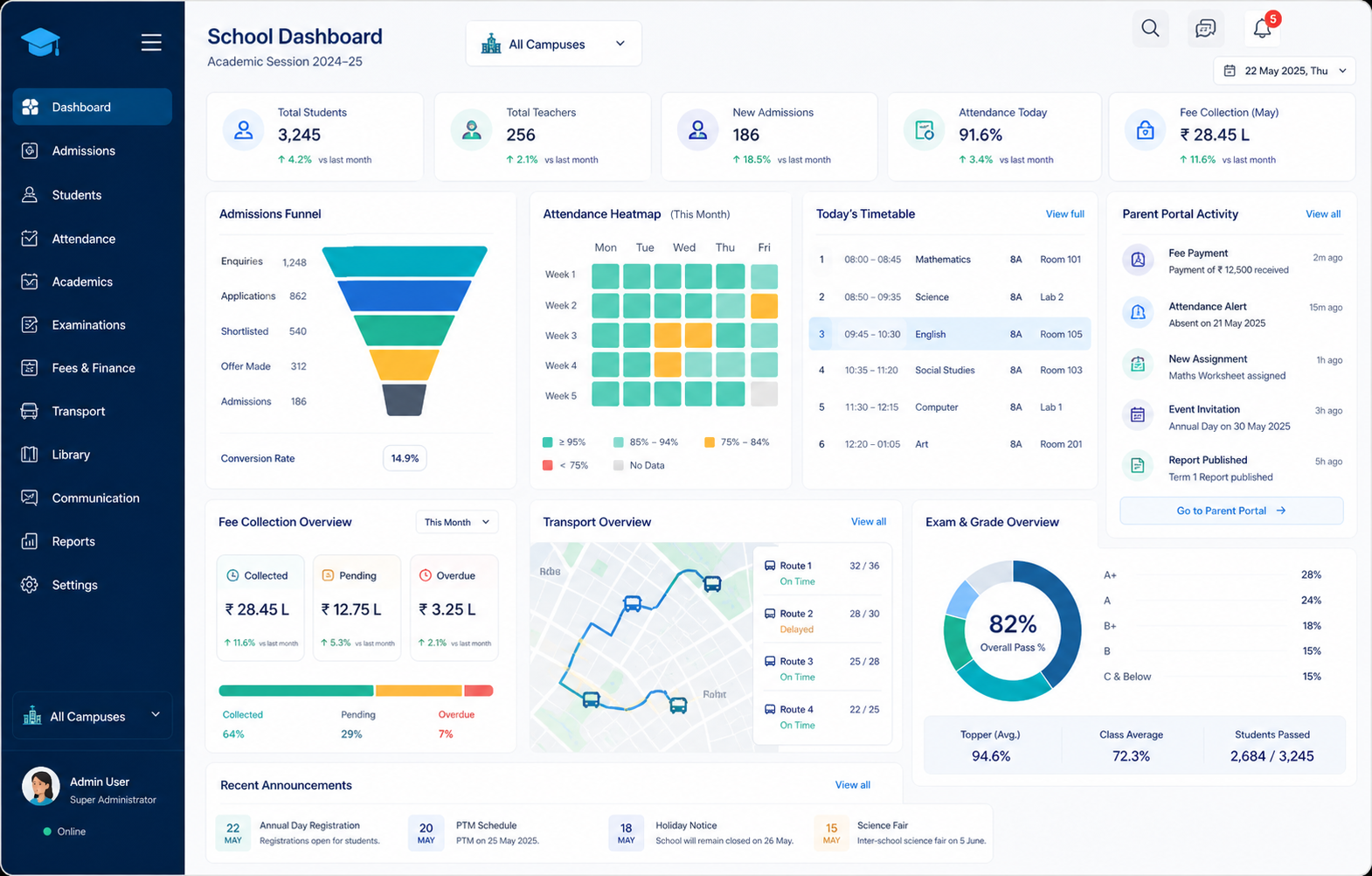Toggle the hamburger sidebar menu icon

click(x=151, y=42)
